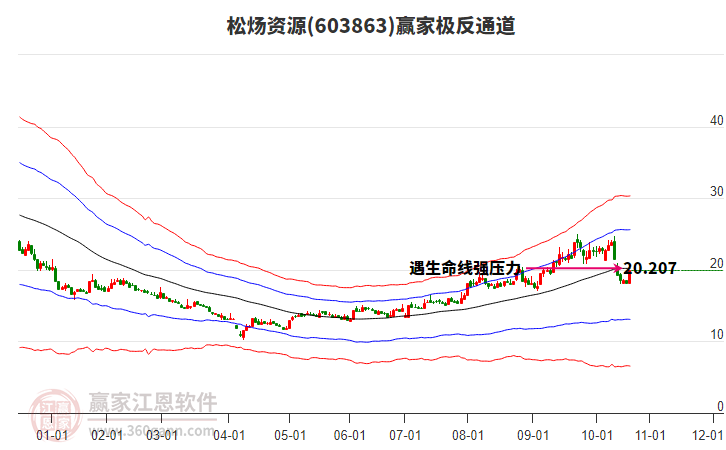
Task: Click the x-axis date label 02-01
Action: [107, 436]
